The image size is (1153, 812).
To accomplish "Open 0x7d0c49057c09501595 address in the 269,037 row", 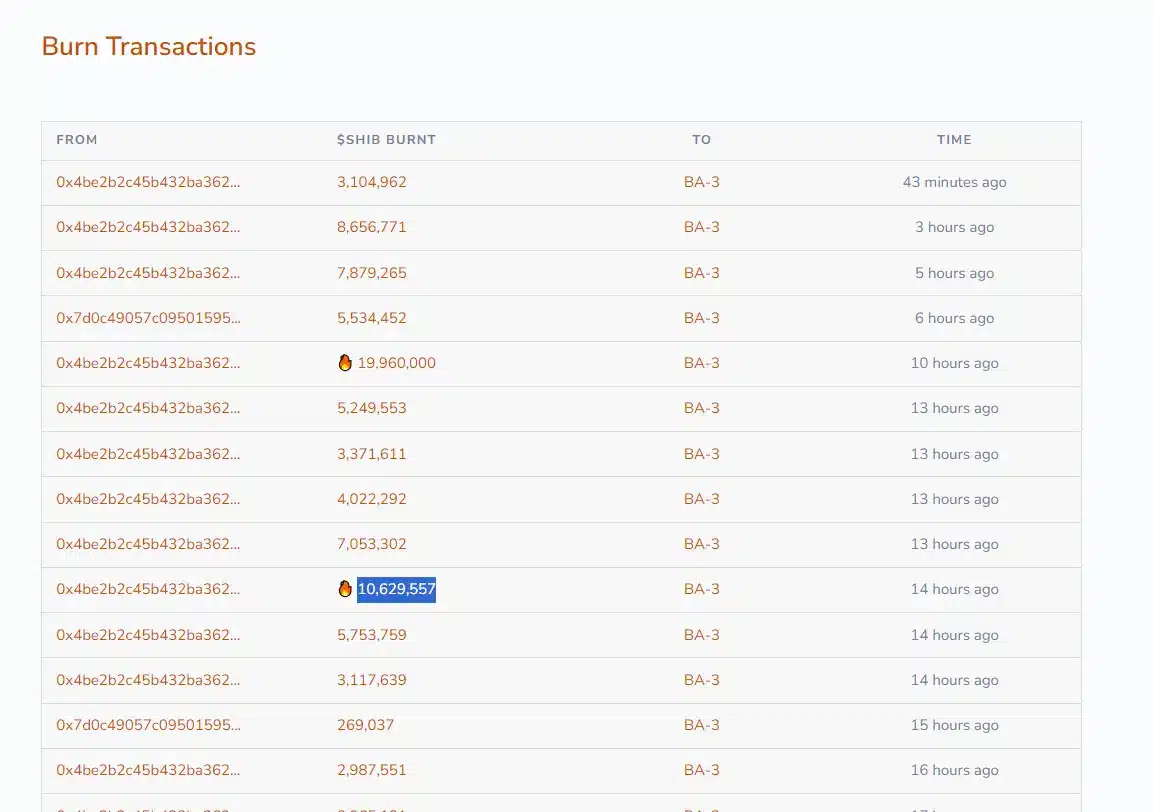I will point(148,724).
